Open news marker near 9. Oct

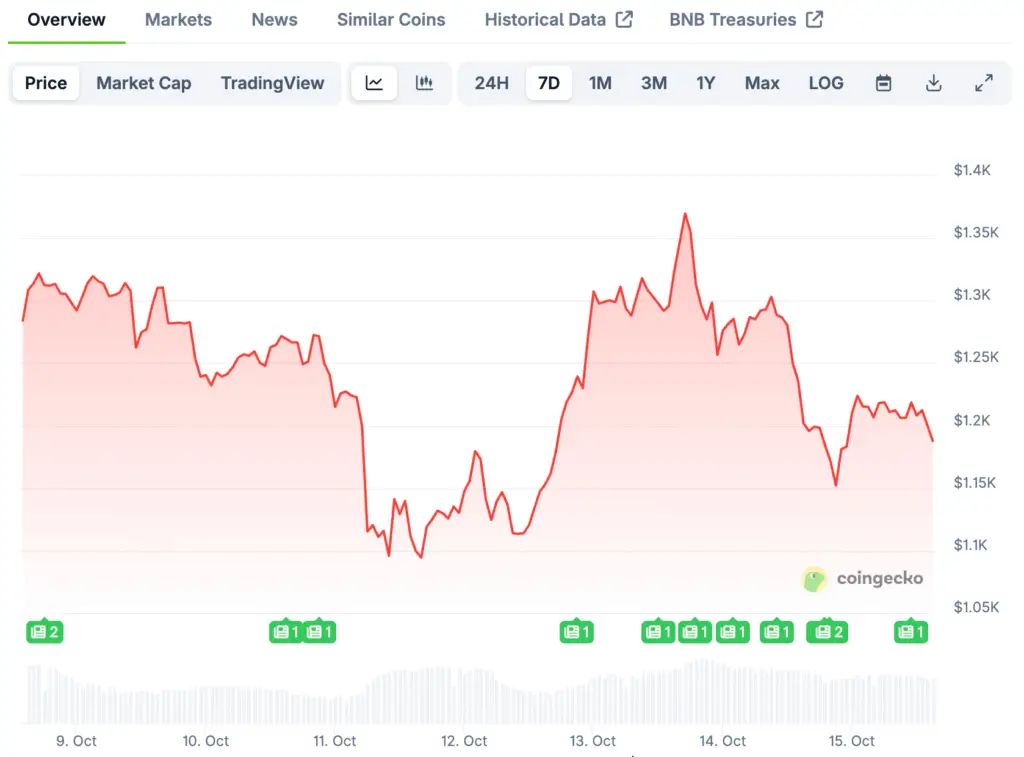45,631
